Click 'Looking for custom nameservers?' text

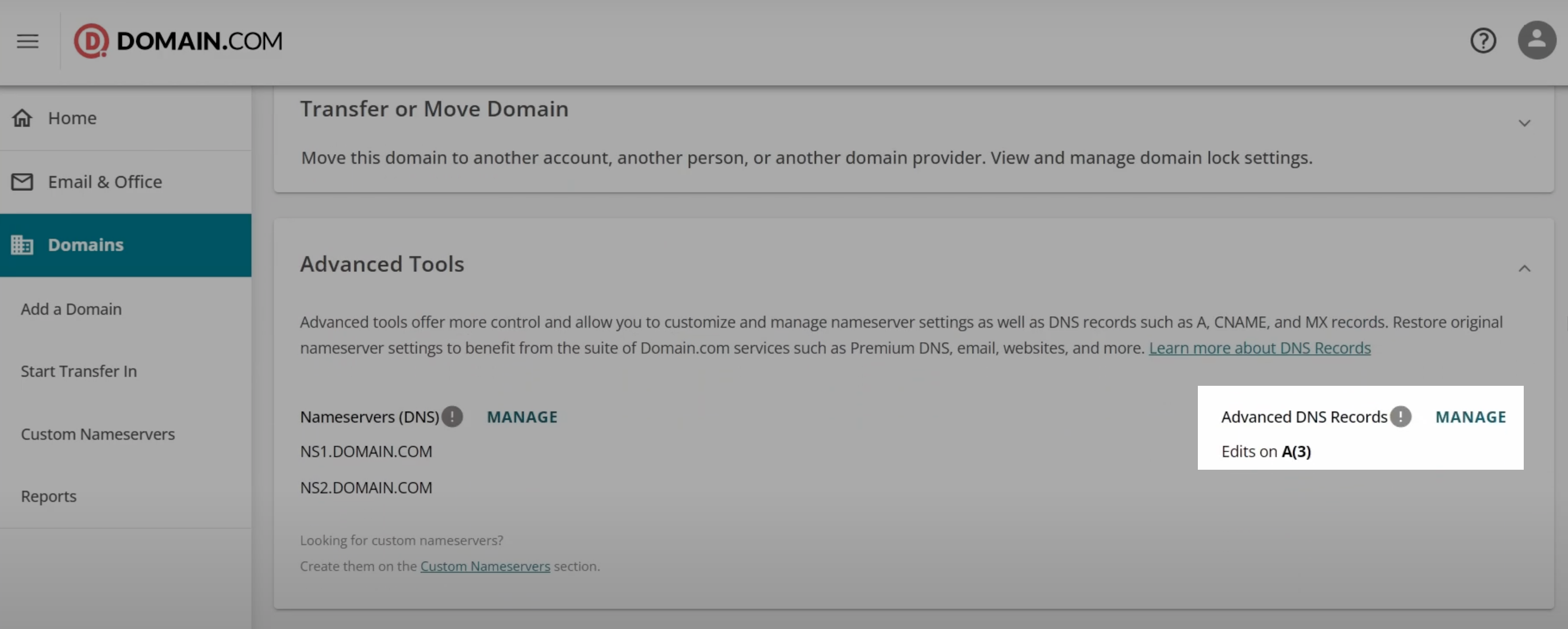click(x=402, y=540)
